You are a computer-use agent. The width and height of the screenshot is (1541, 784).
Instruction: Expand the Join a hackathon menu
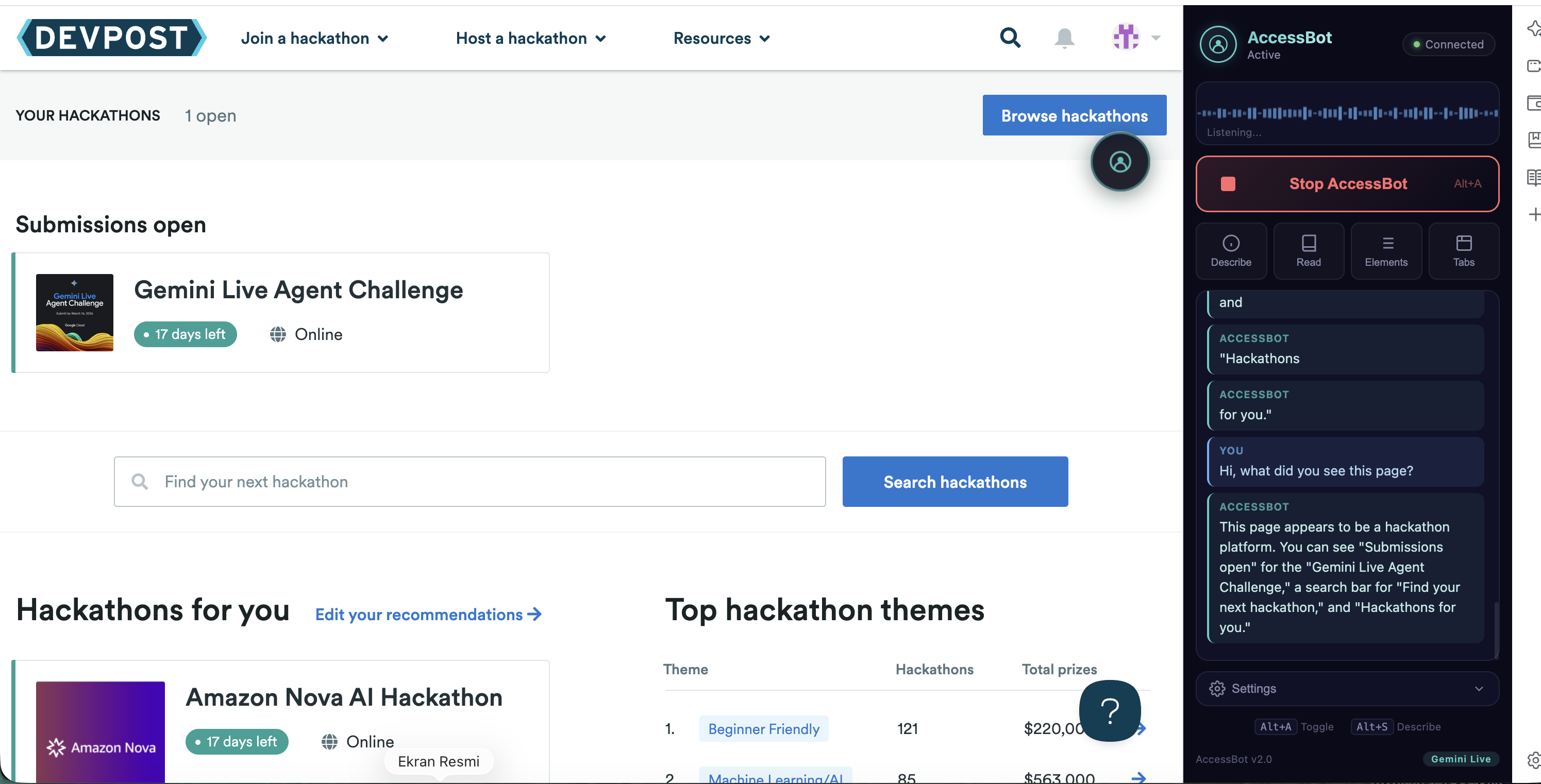[315, 38]
